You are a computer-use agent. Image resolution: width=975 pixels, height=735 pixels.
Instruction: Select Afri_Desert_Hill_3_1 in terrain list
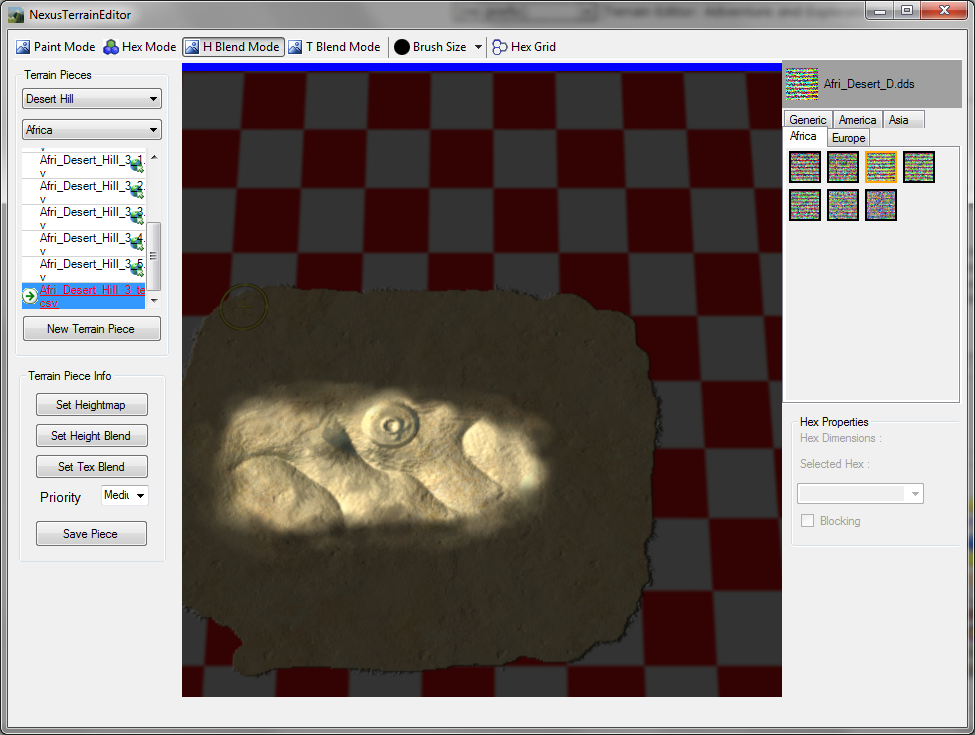pyautogui.click(x=83, y=164)
